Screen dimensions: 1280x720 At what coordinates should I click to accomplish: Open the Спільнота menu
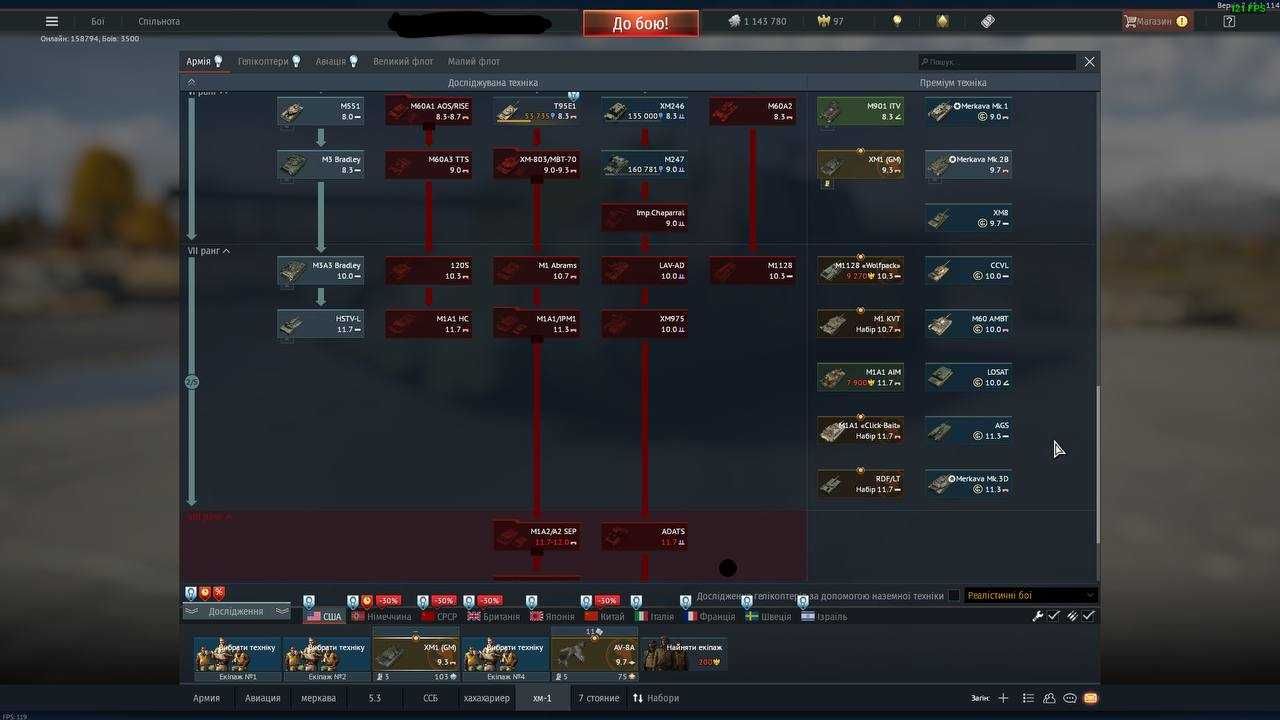159,21
